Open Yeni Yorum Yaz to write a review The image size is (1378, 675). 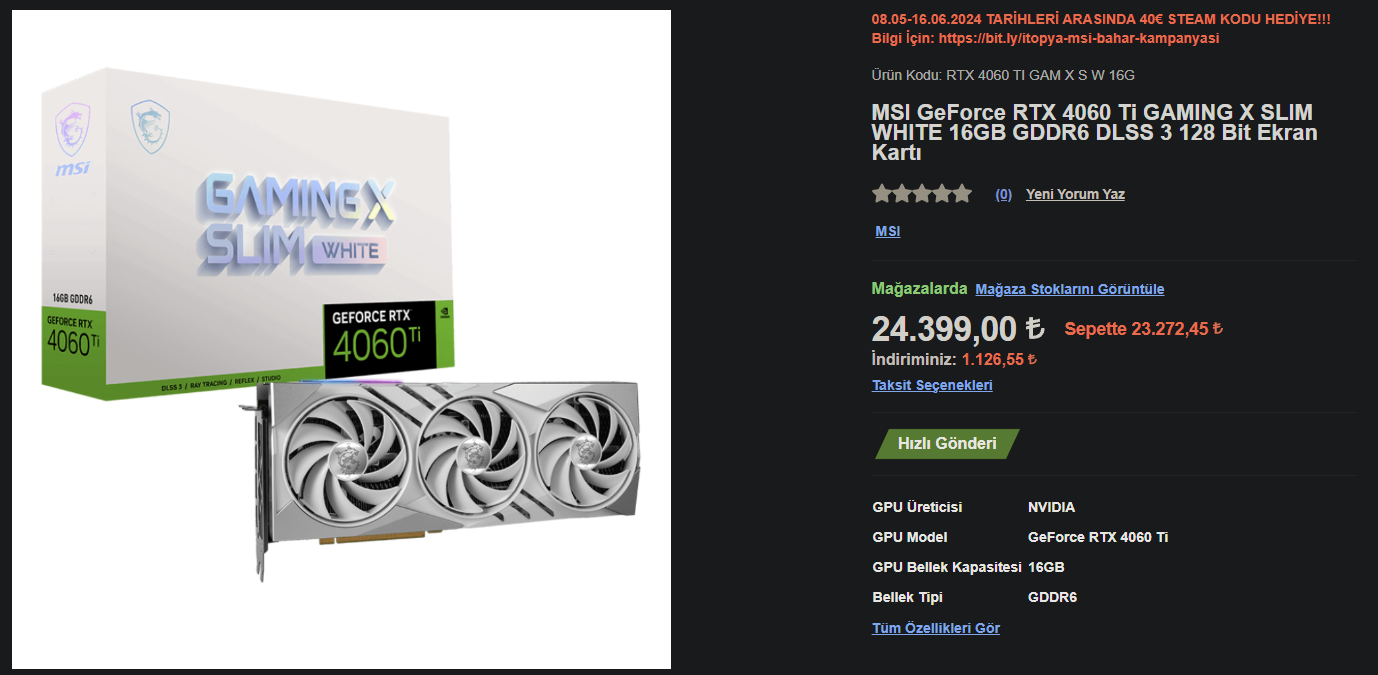point(1075,194)
